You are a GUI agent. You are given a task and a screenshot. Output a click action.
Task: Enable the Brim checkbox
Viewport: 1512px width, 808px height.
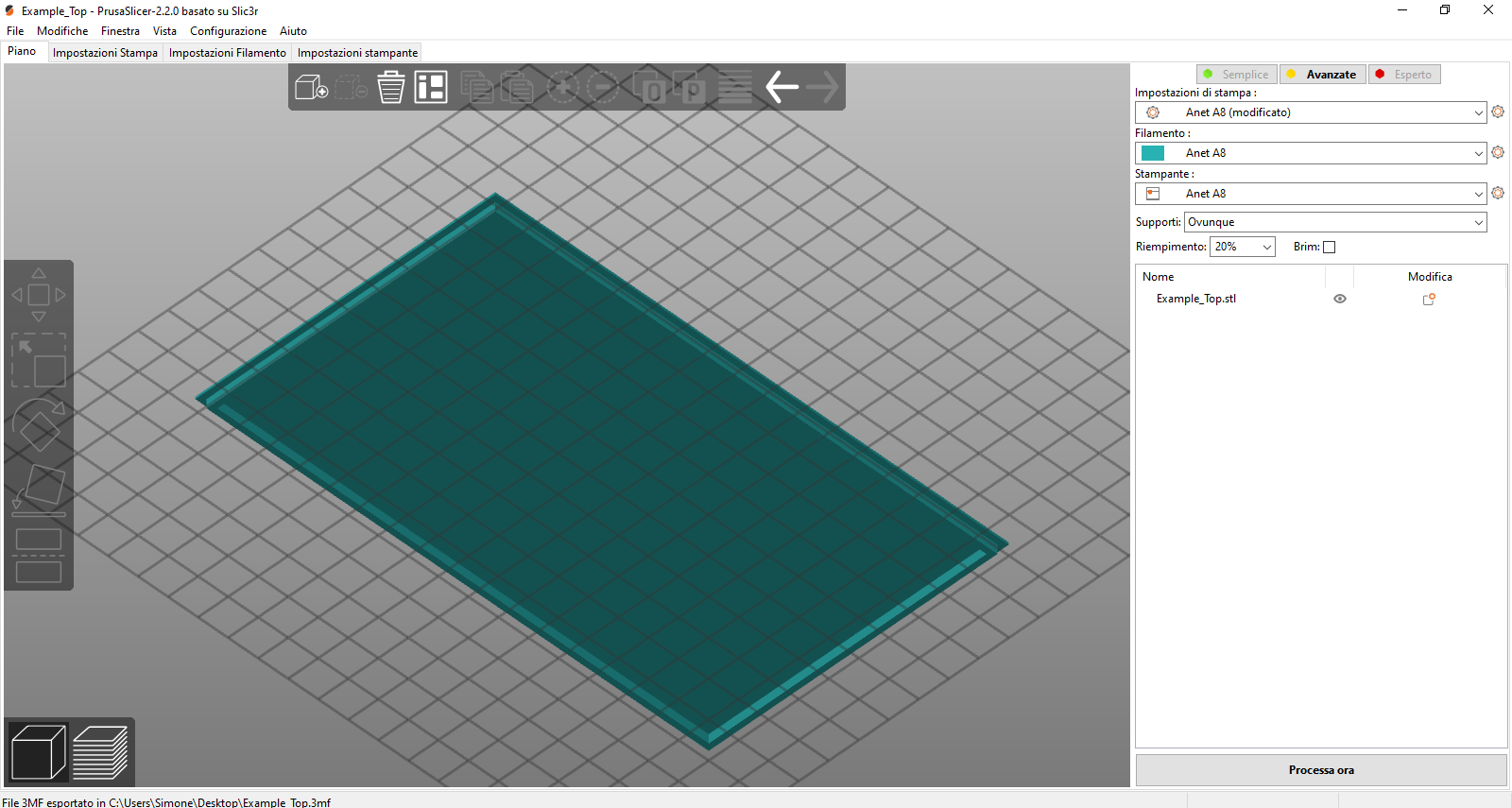(1330, 248)
